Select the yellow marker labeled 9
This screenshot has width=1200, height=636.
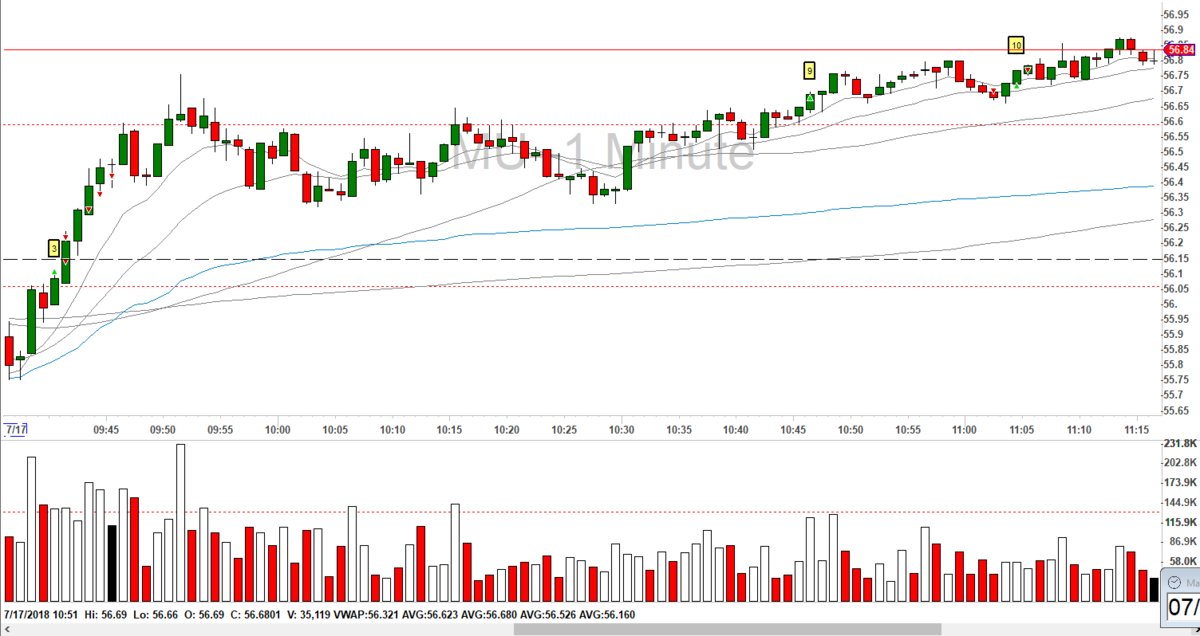point(809,70)
